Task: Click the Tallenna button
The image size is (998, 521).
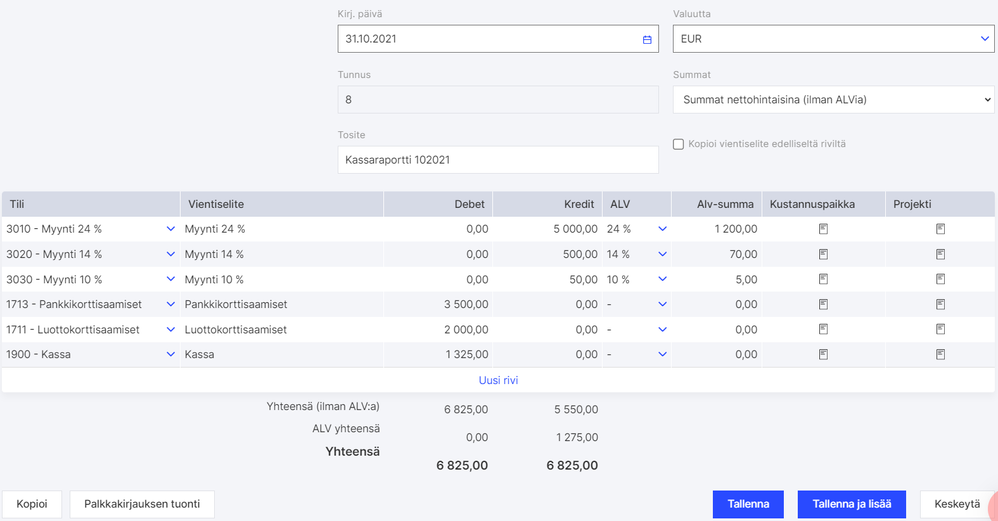Action: [x=748, y=504]
